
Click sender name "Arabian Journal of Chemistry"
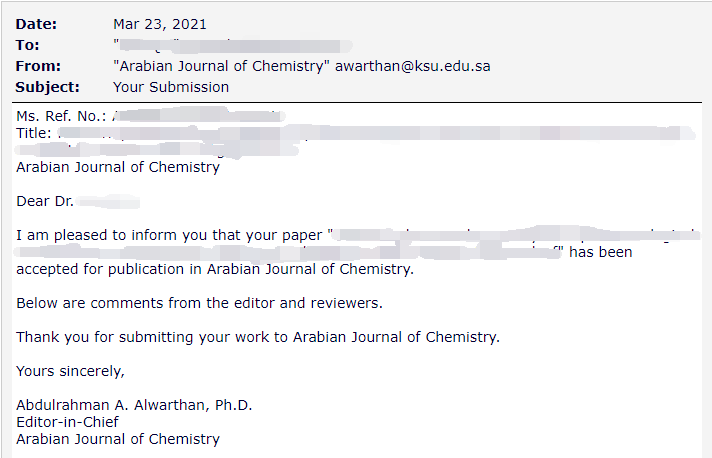tap(221, 66)
